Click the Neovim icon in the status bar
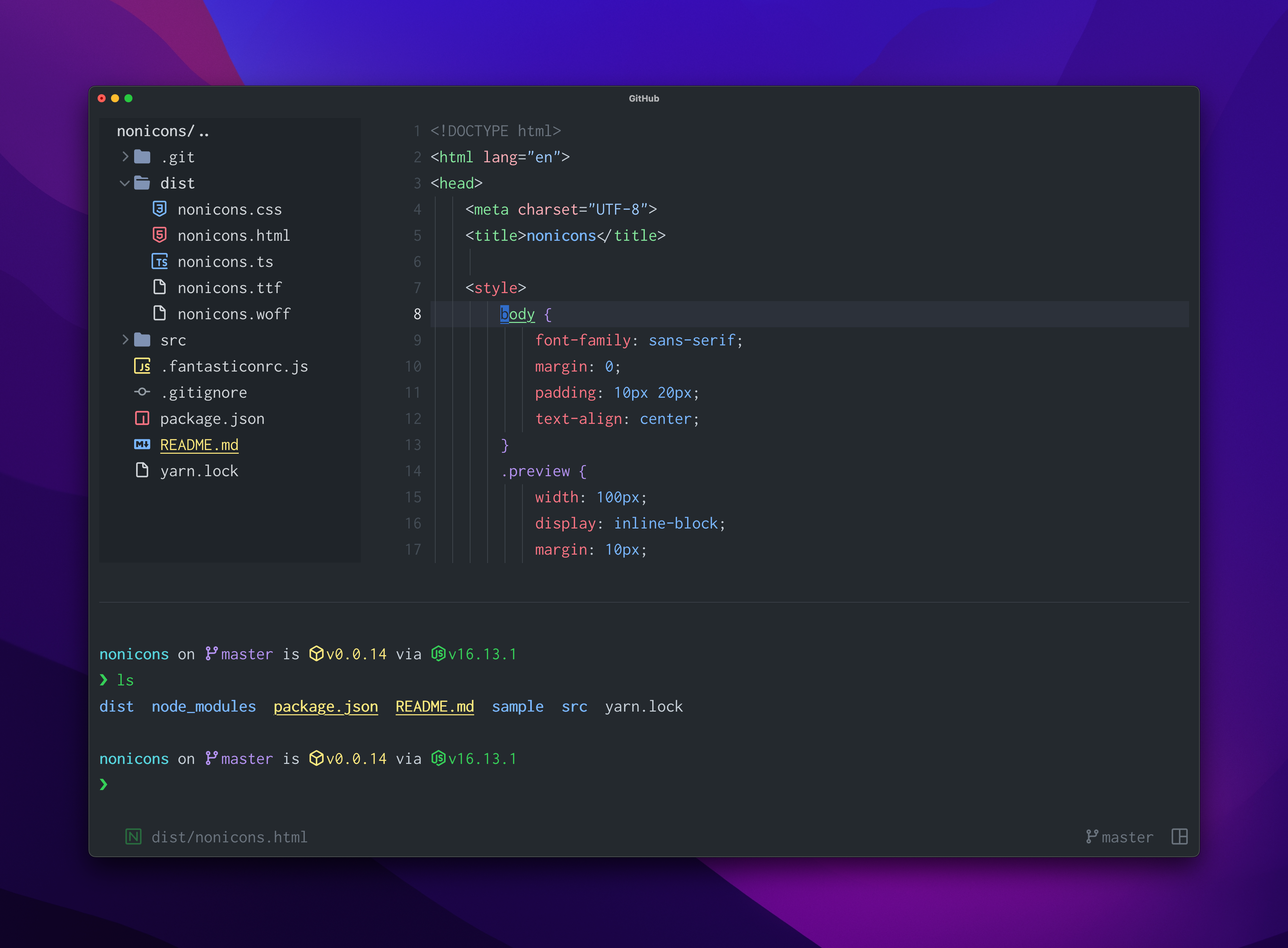The height and width of the screenshot is (948, 1288). coord(134,837)
